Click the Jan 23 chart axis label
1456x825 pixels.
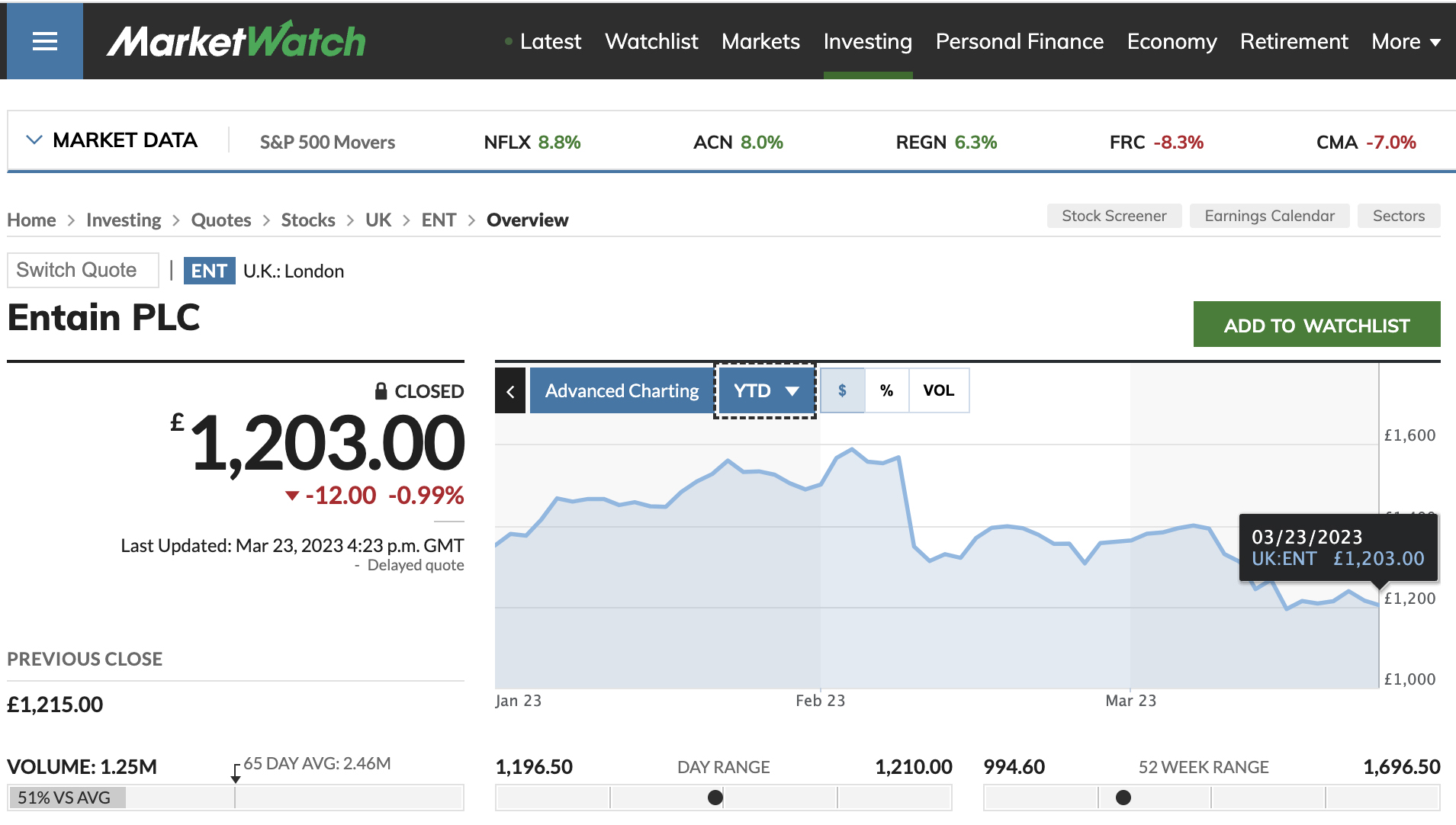(x=519, y=701)
